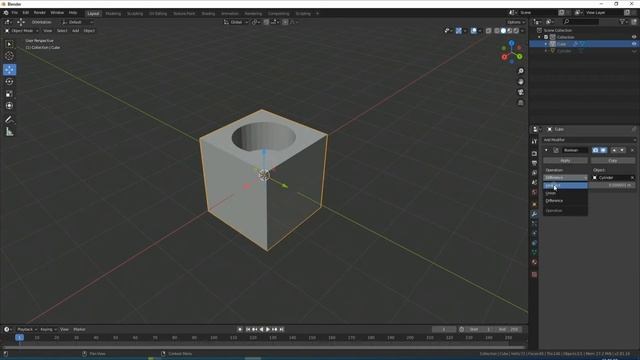640x360 pixels.
Task: Open the viewport Options dropdown
Action: point(516,22)
